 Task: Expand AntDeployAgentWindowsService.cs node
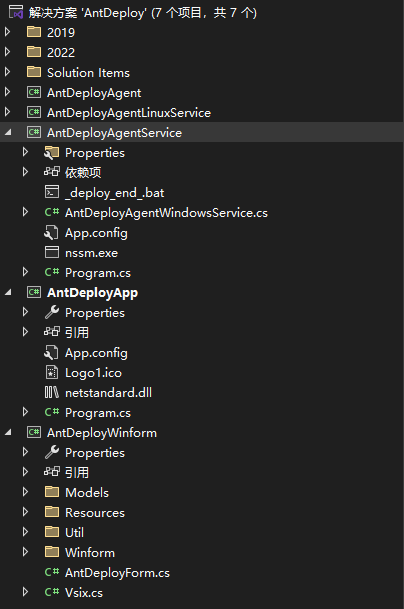coord(25,212)
